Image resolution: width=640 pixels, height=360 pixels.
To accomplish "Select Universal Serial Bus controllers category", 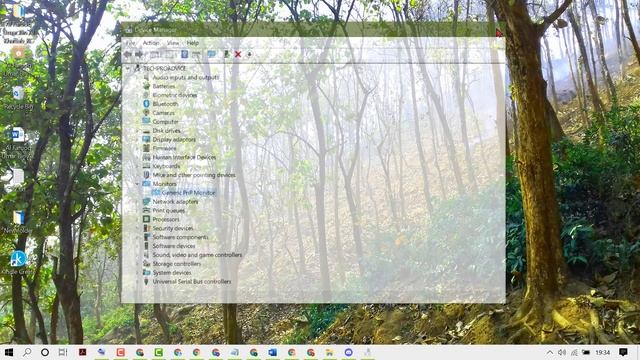I will click(192, 282).
